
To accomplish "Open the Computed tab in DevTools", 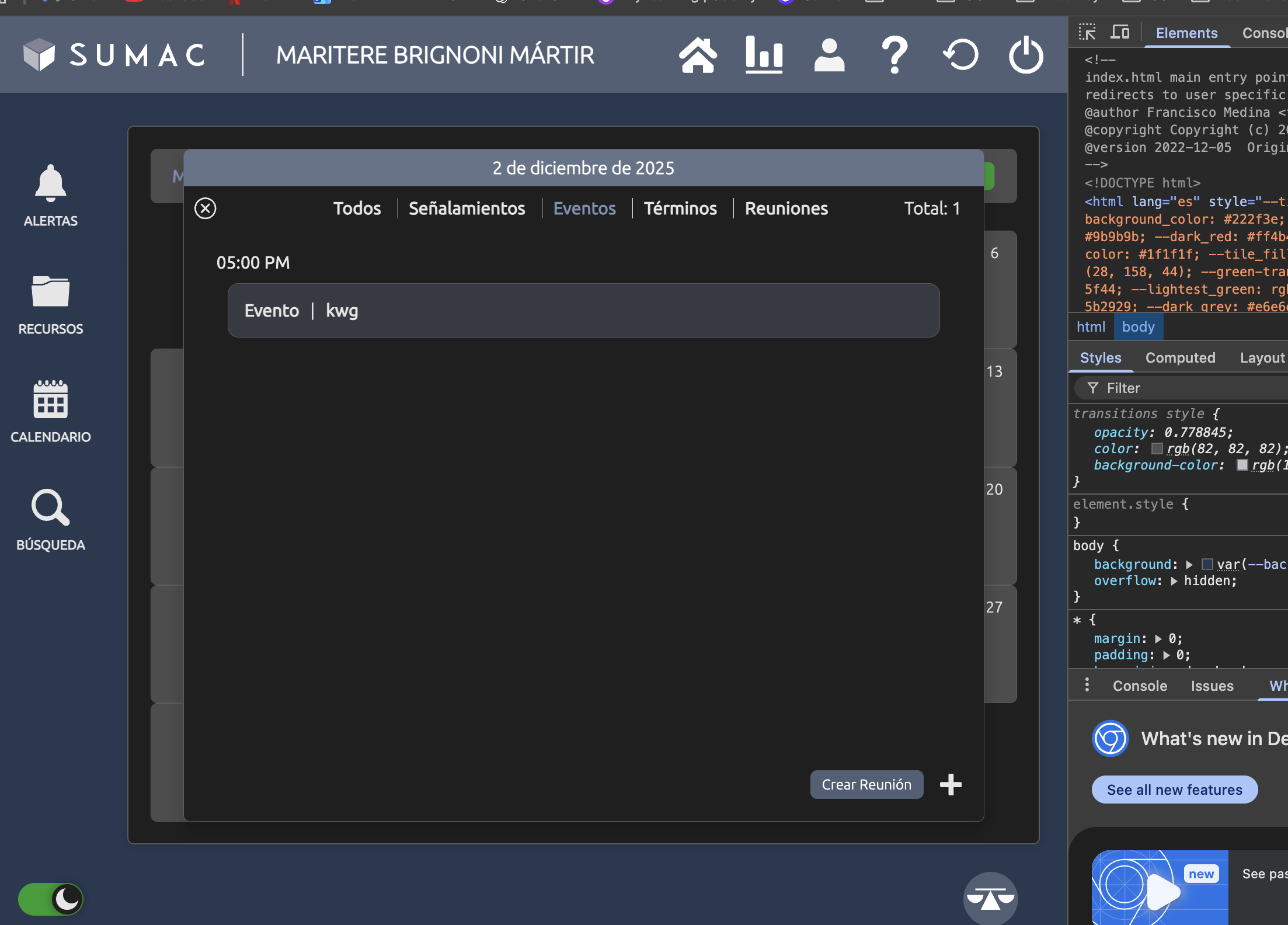I will (1180, 358).
